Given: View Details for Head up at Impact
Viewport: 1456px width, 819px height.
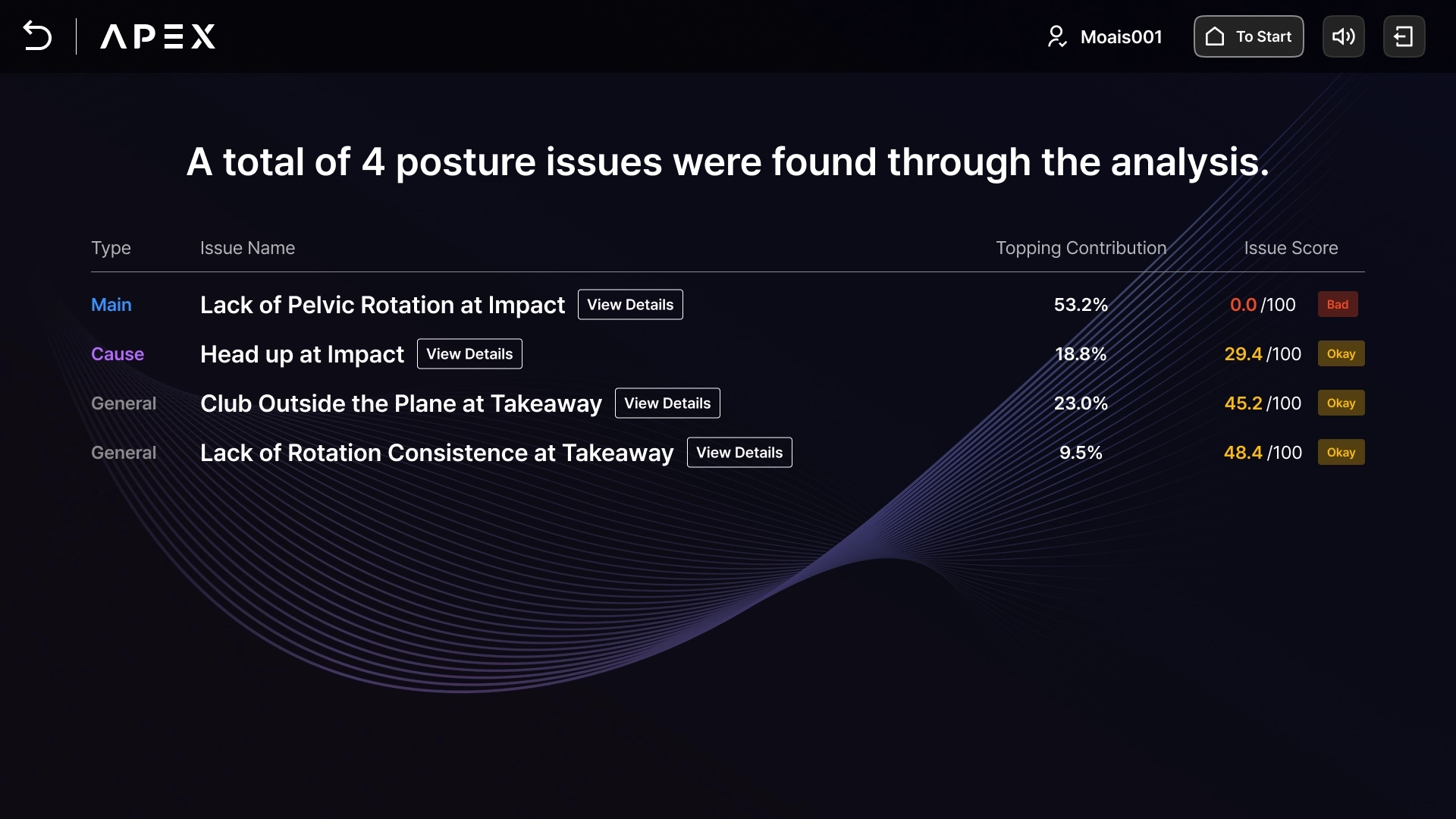Looking at the screenshot, I should pyautogui.click(x=469, y=354).
